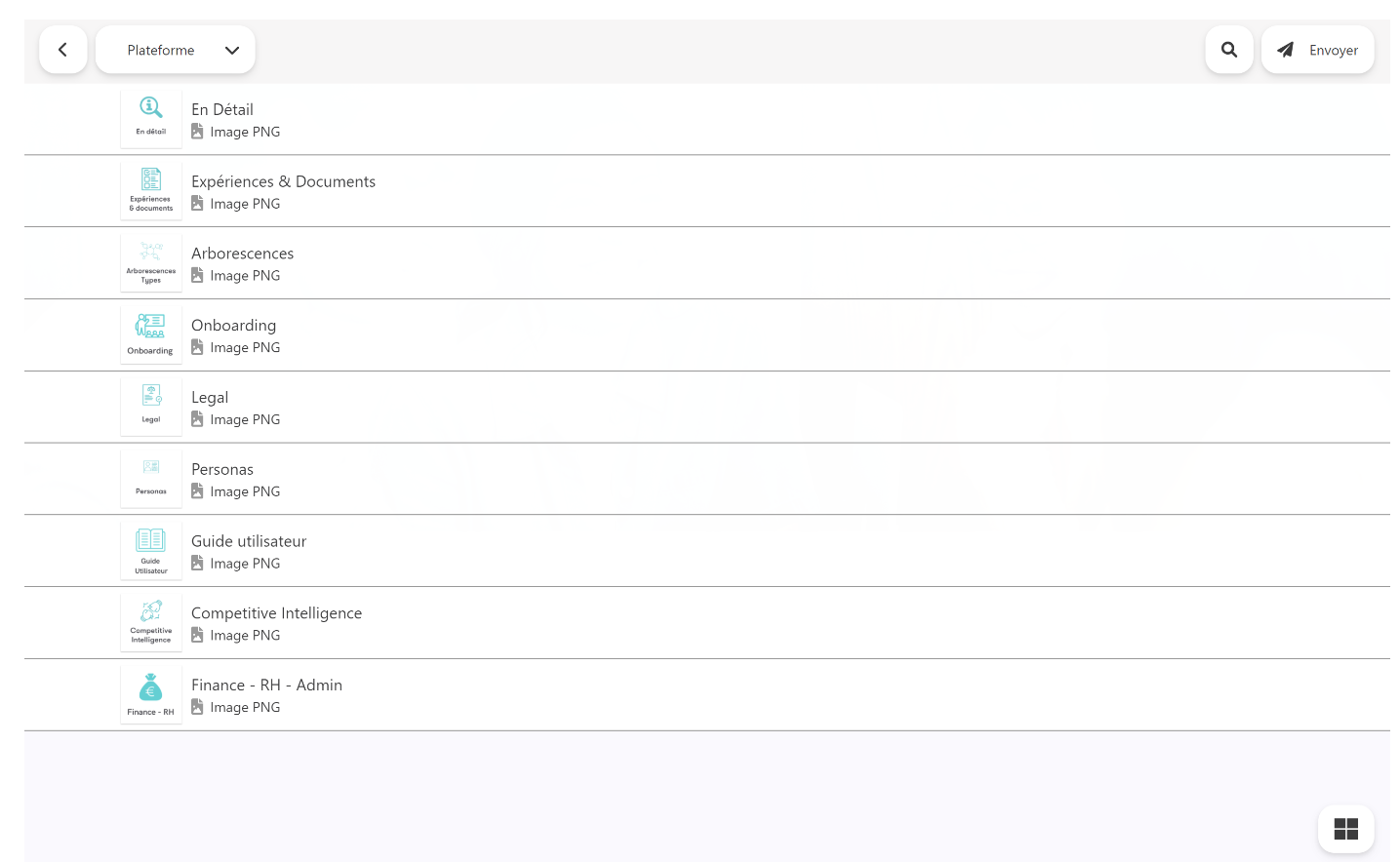This screenshot has height=862, width=1400.
Task: Switch to grid view layout
Action: pyautogui.click(x=1346, y=829)
